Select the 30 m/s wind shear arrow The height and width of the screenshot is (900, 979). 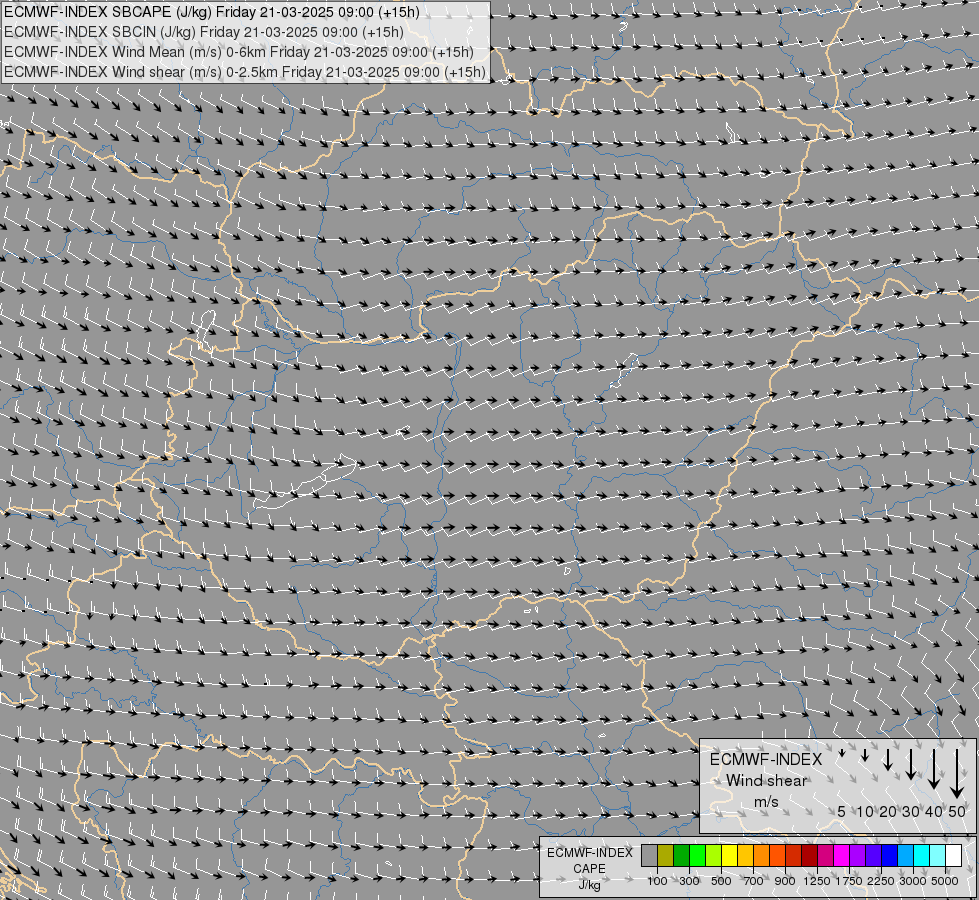[911, 764]
